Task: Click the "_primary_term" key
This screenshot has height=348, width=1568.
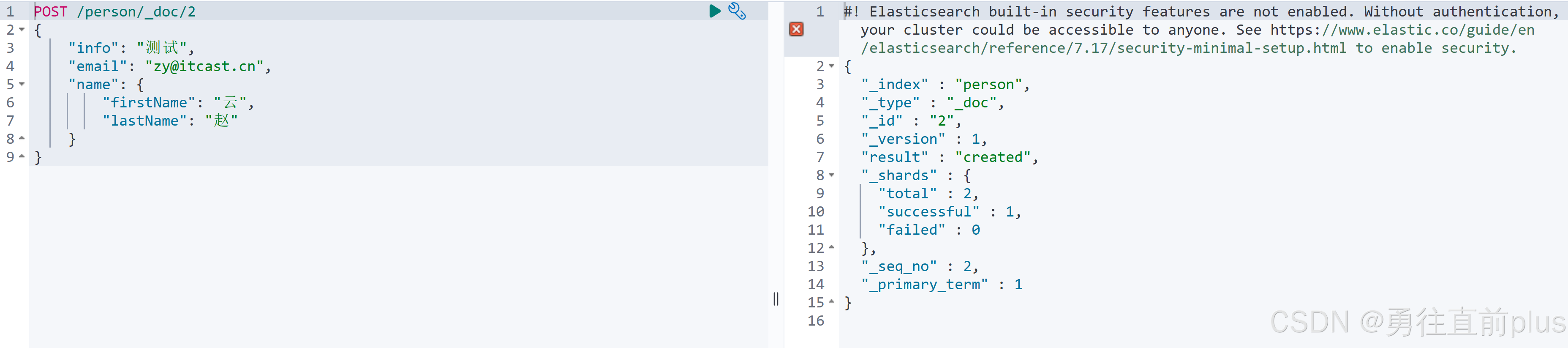Action: [924, 284]
